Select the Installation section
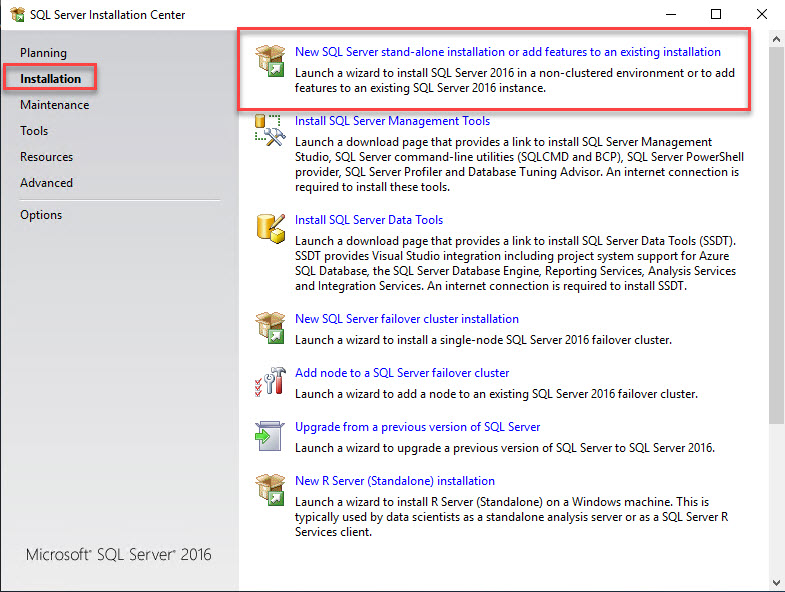The height and width of the screenshot is (592, 785). coord(51,79)
